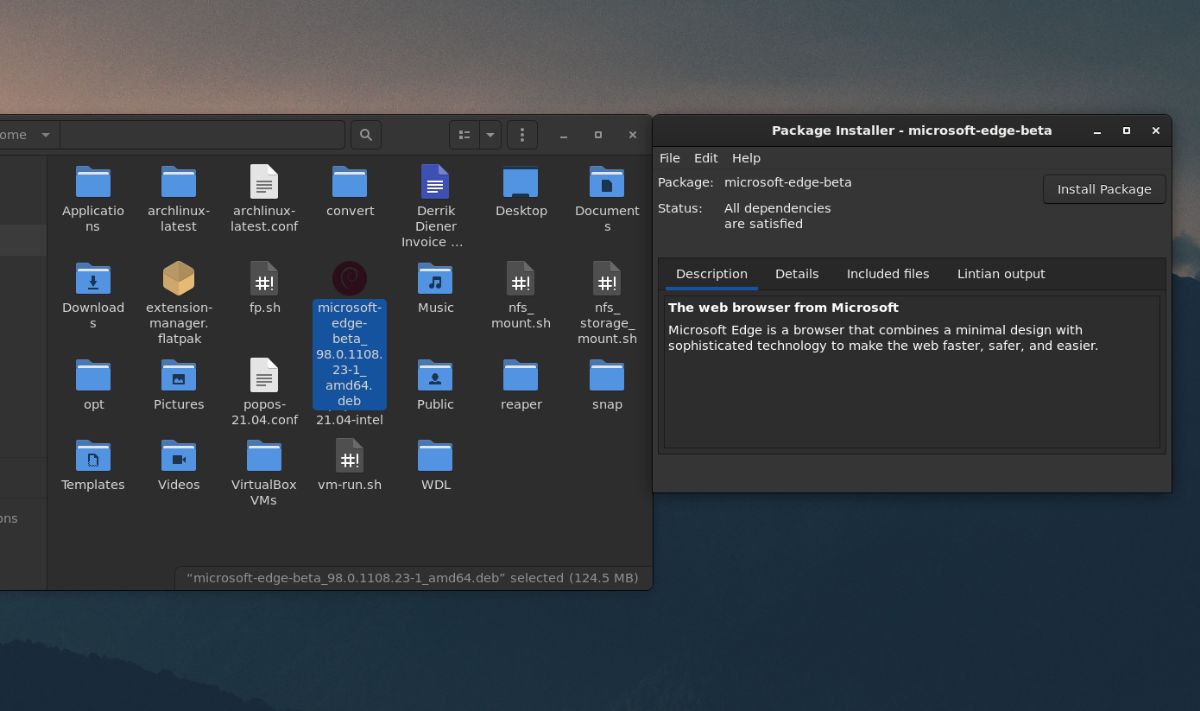This screenshot has width=1200, height=711.
Task: Open the vm-run.sh script
Action: pyautogui.click(x=349, y=458)
